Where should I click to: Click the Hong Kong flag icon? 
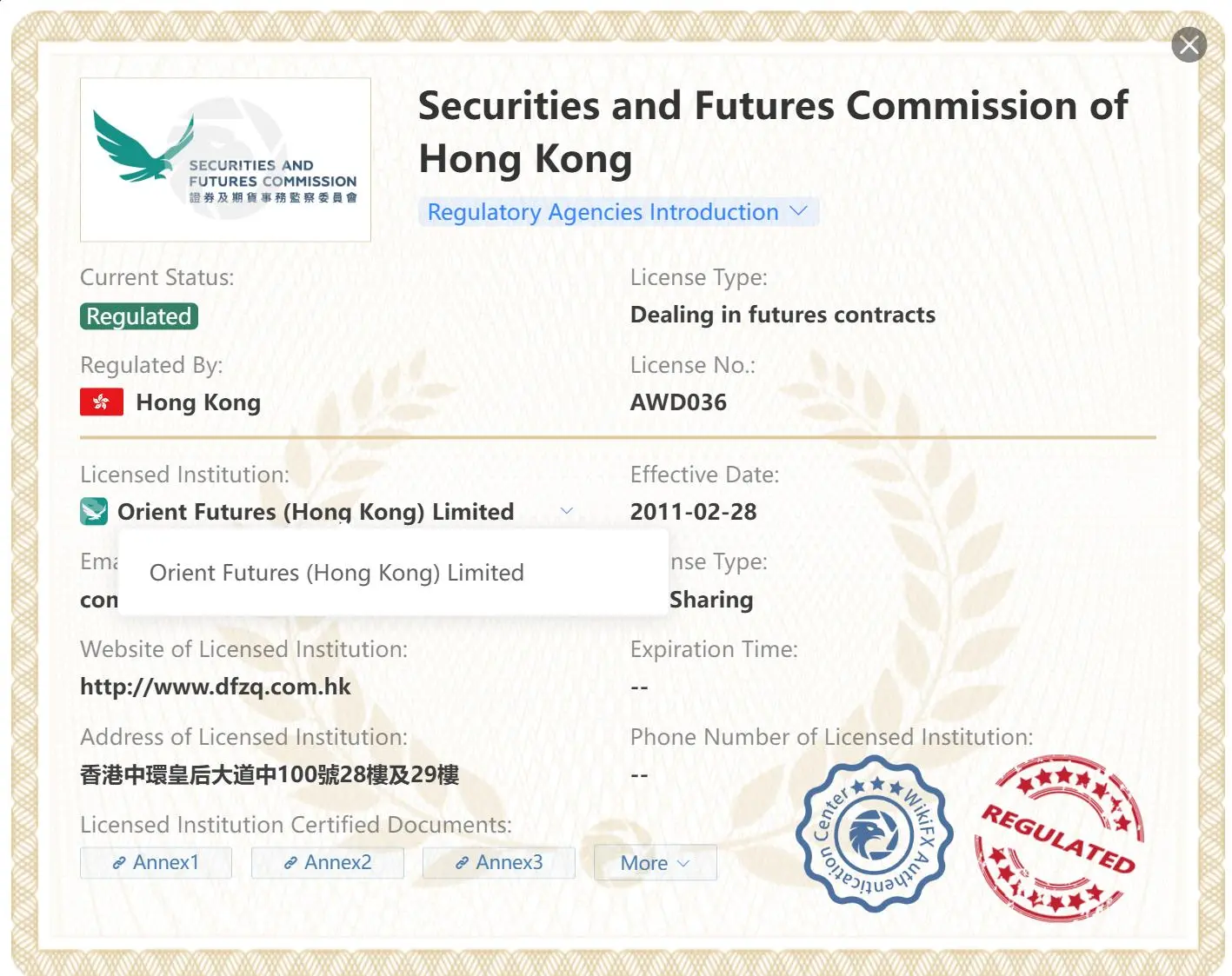coord(102,402)
